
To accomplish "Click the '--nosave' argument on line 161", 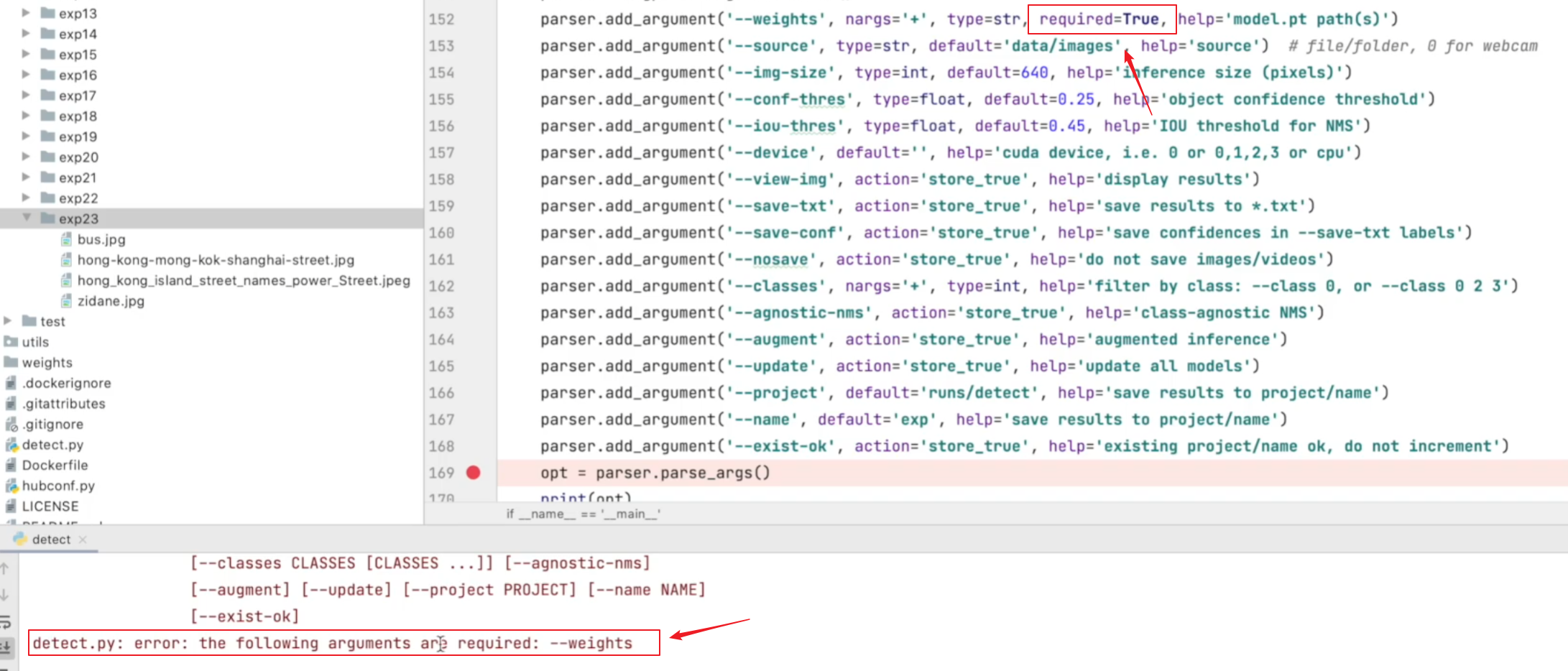I will tap(772, 259).
